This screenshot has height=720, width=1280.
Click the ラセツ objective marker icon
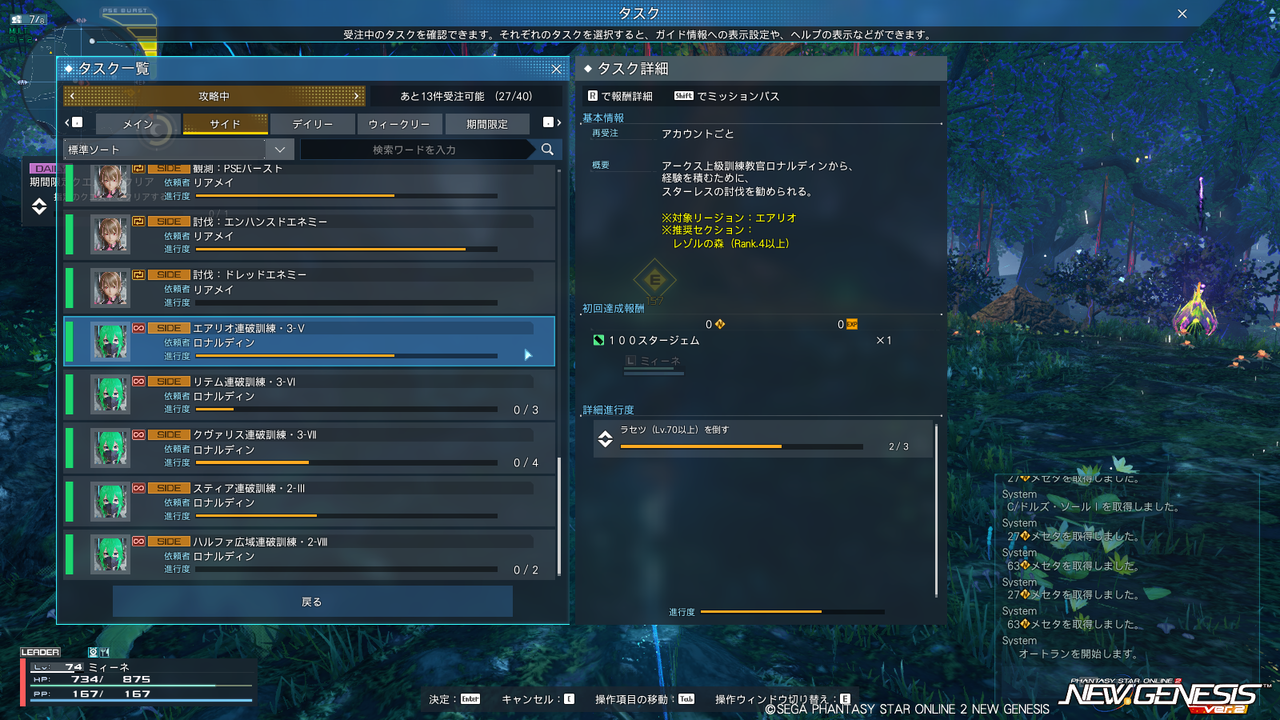(605, 439)
